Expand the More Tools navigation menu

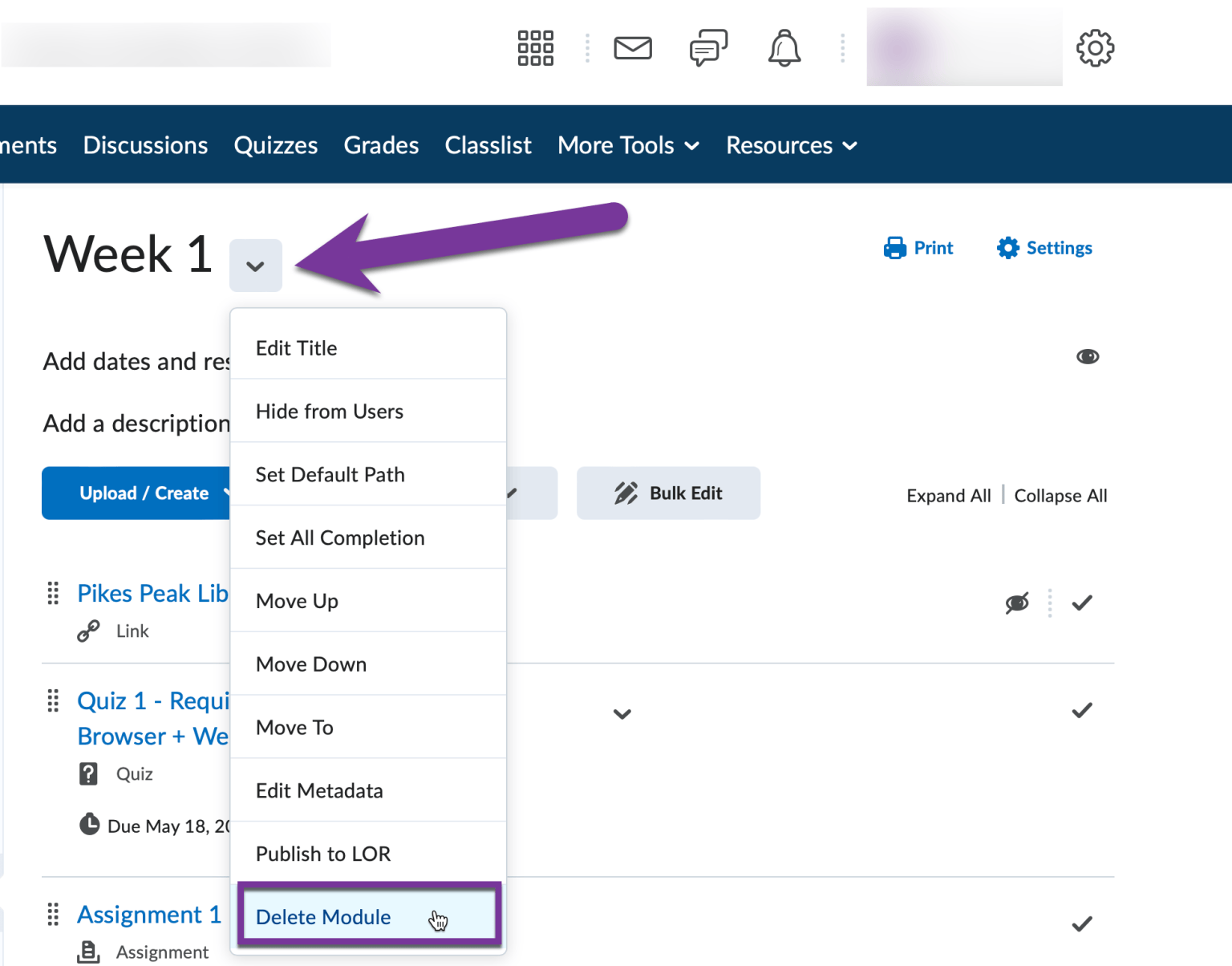coord(629,145)
